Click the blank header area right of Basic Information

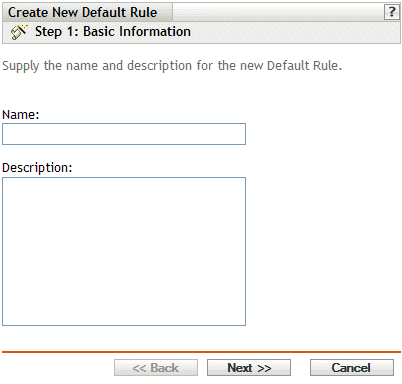pyautogui.click(x=295, y=32)
